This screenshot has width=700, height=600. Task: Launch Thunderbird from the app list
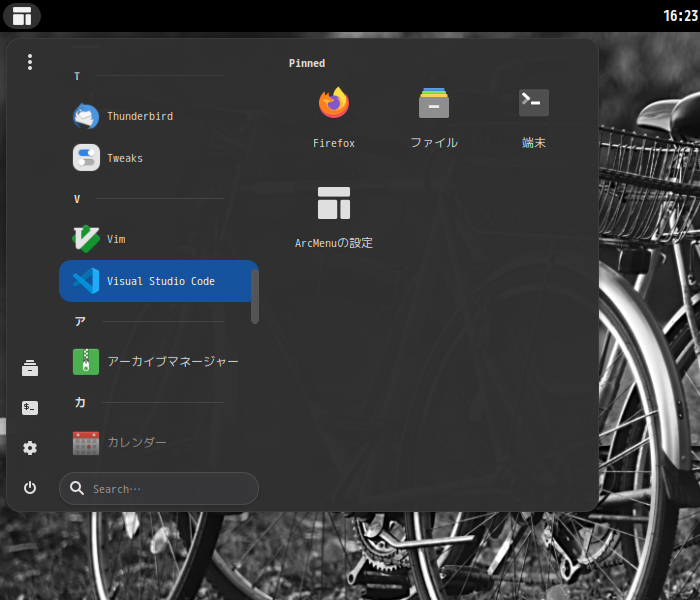(x=158, y=116)
